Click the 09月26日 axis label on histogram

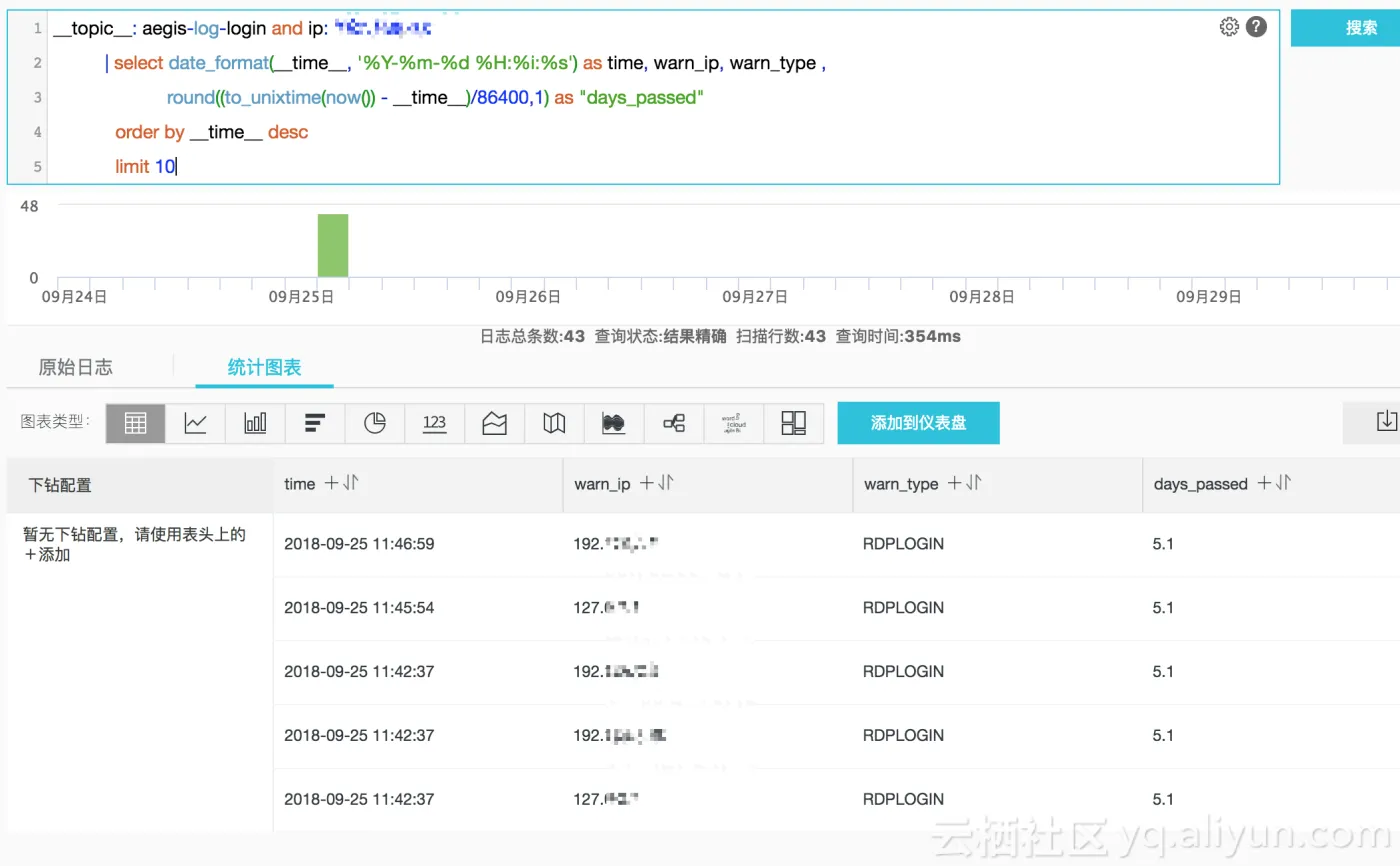point(527,297)
